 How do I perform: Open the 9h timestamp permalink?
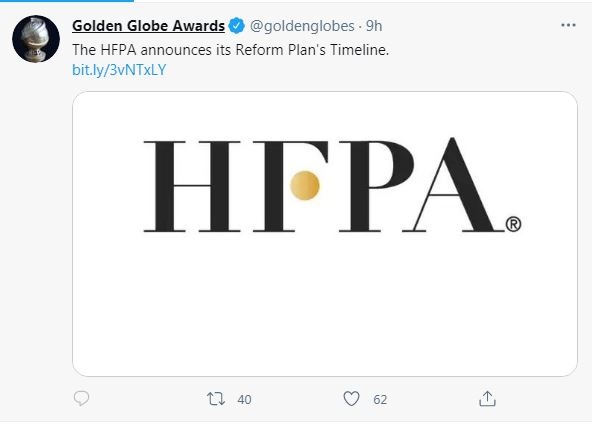coord(374,26)
